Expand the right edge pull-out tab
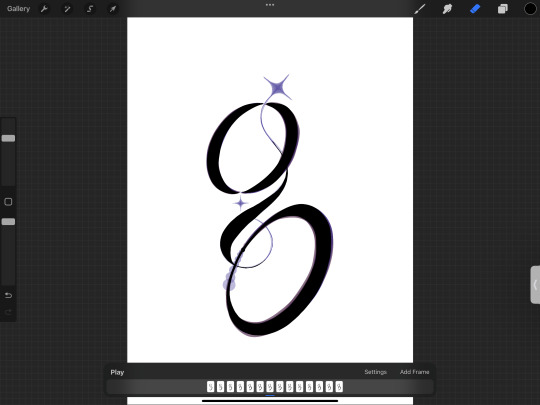The height and width of the screenshot is (405, 540). pos(535,285)
